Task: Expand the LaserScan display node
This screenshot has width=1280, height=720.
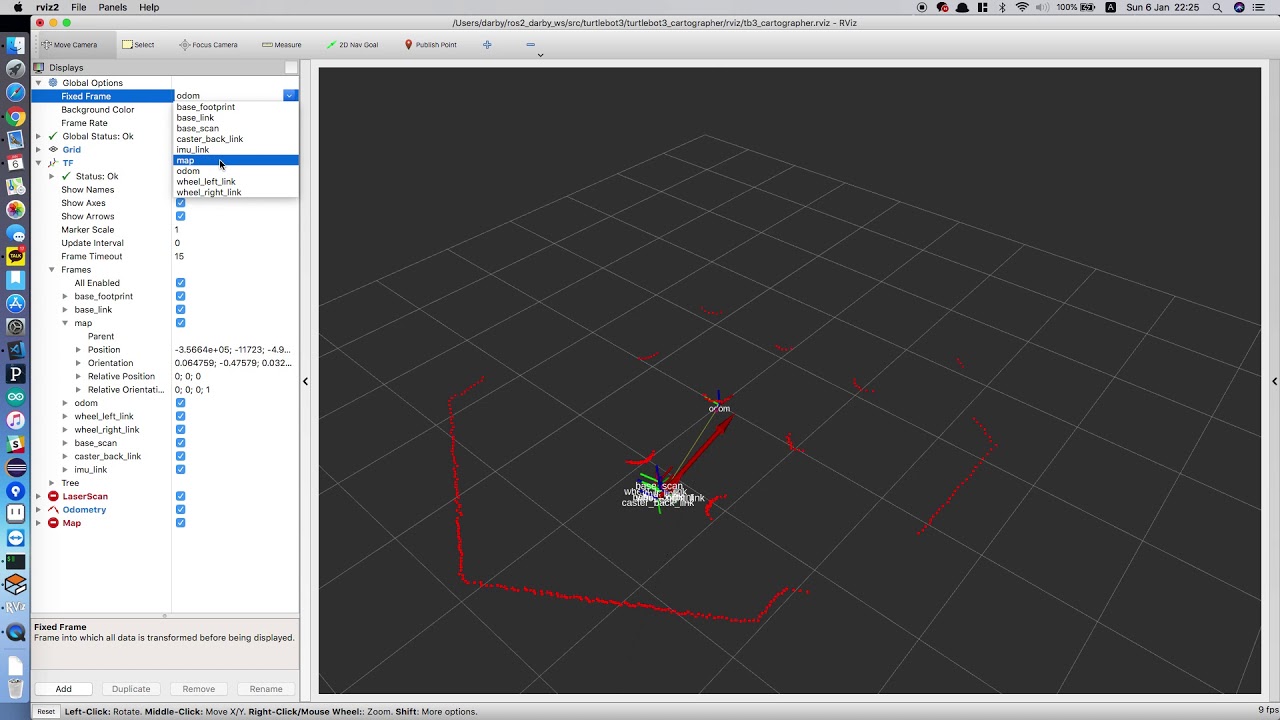Action: (38, 496)
